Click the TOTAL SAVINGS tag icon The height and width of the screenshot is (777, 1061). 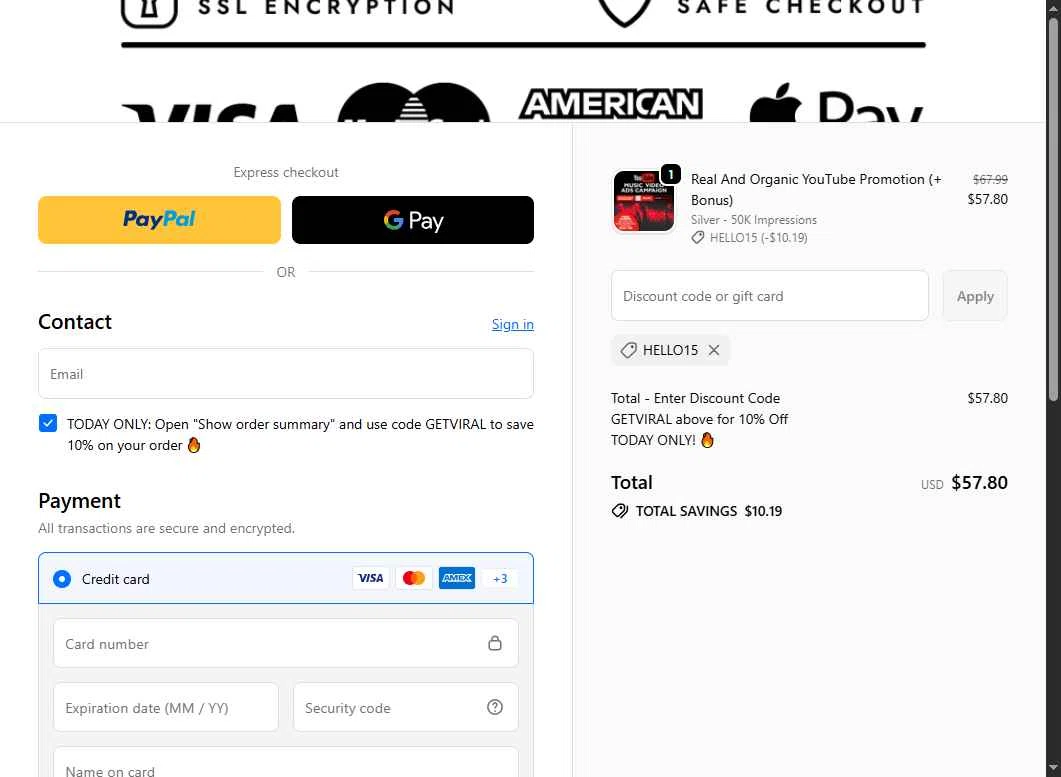click(x=619, y=511)
